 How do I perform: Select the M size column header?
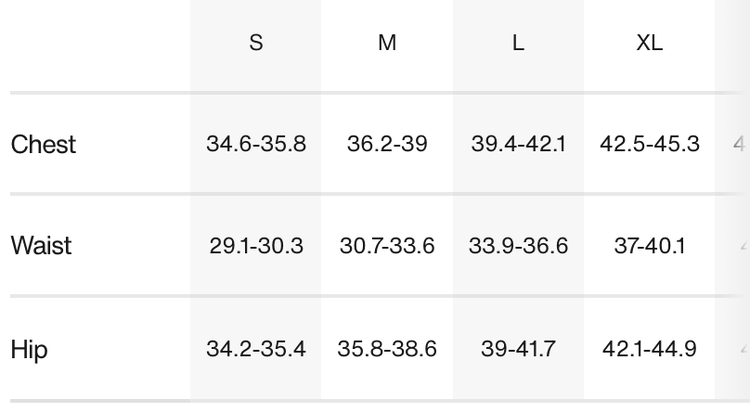point(387,44)
